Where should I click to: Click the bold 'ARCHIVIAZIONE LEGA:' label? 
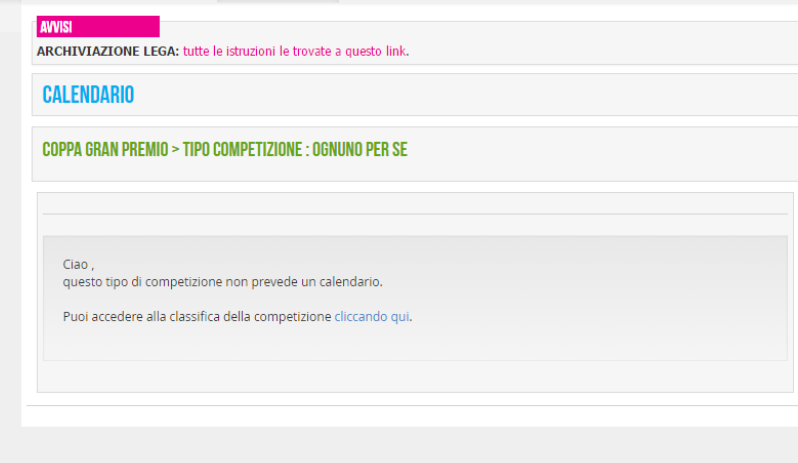pyautogui.click(x=108, y=51)
